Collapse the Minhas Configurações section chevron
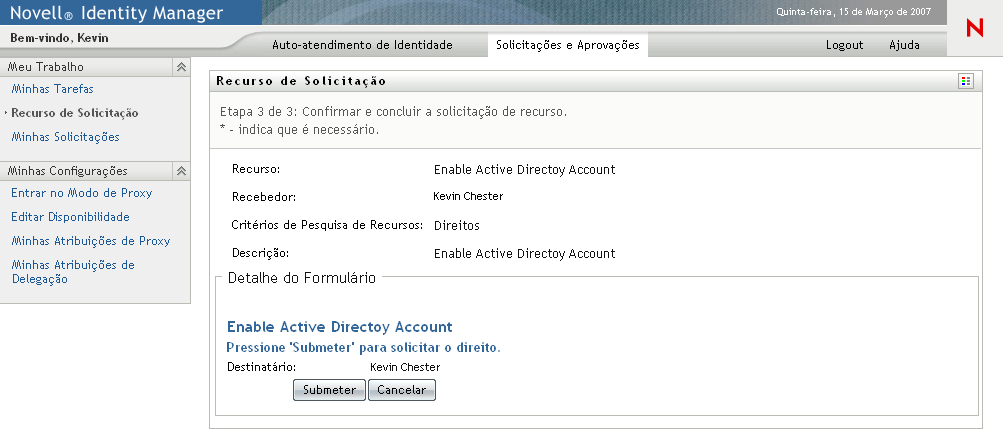 pyautogui.click(x=181, y=171)
